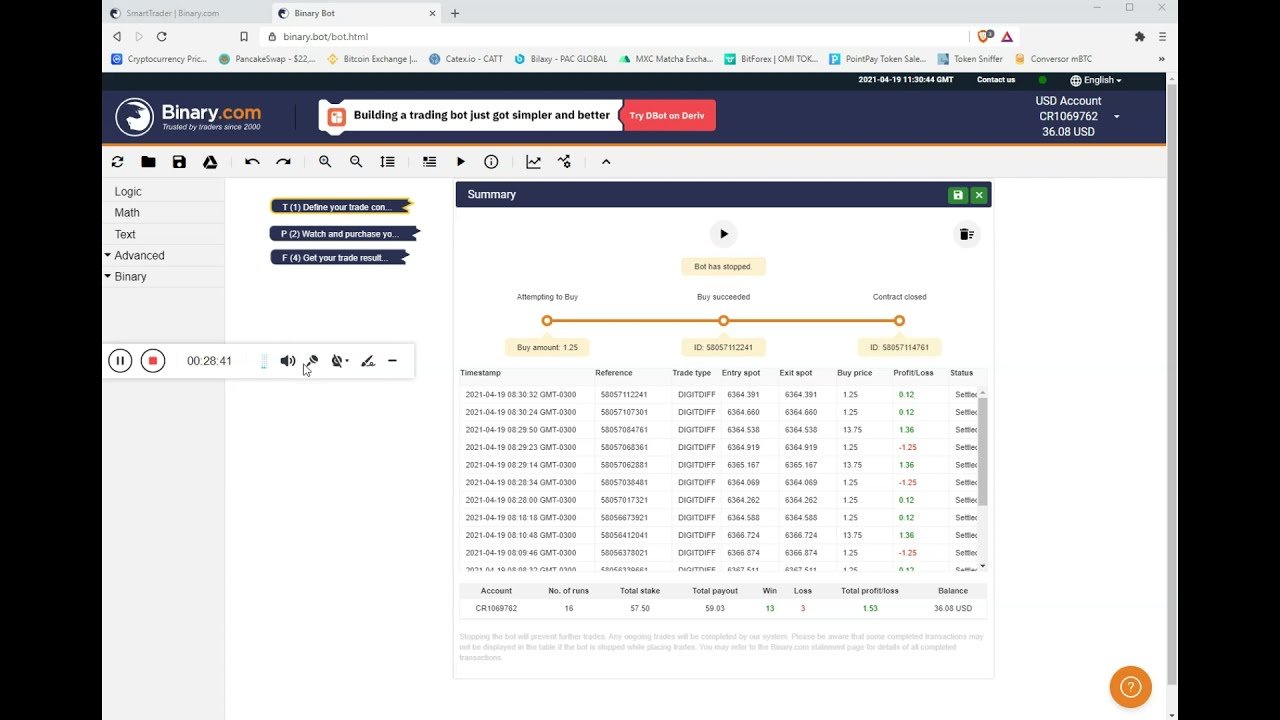Screen dimensions: 1280x720
Task: Open the recorder annotation pen tool
Action: pyautogui.click(x=368, y=361)
